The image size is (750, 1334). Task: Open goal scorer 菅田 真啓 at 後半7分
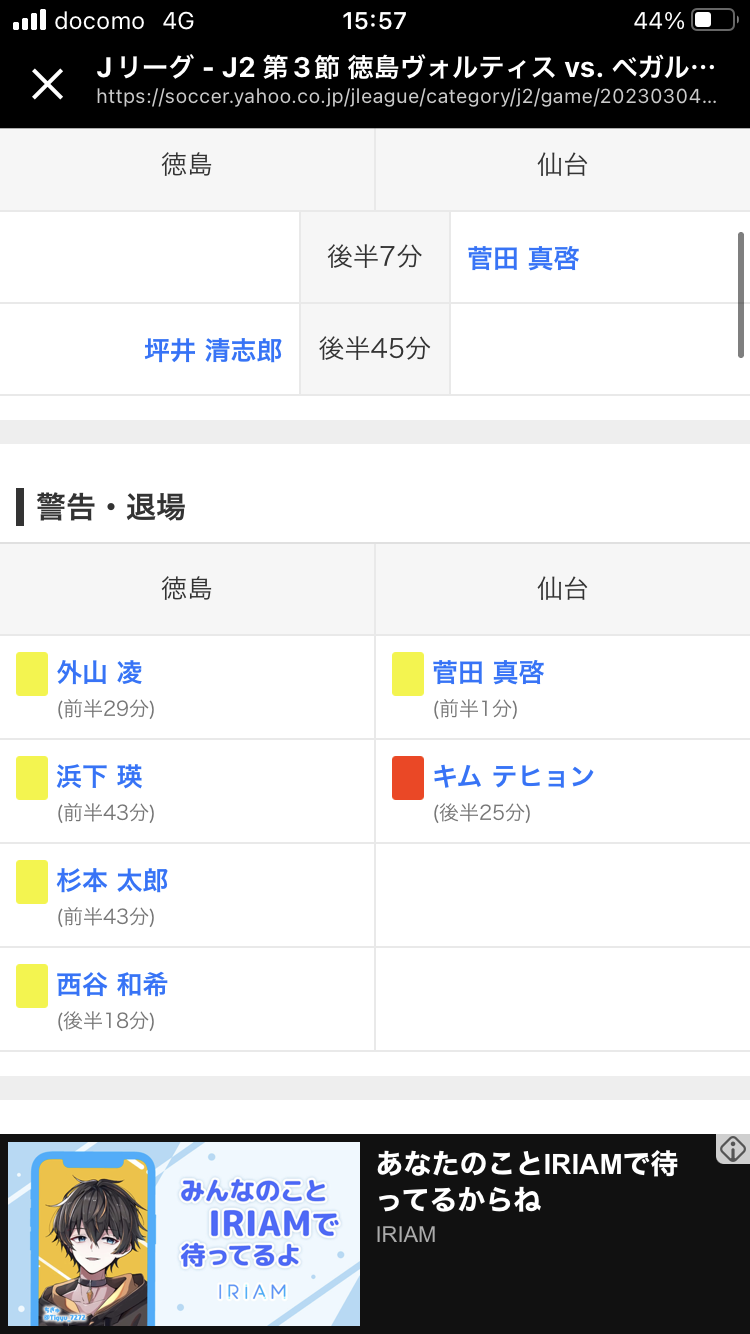pos(523,258)
